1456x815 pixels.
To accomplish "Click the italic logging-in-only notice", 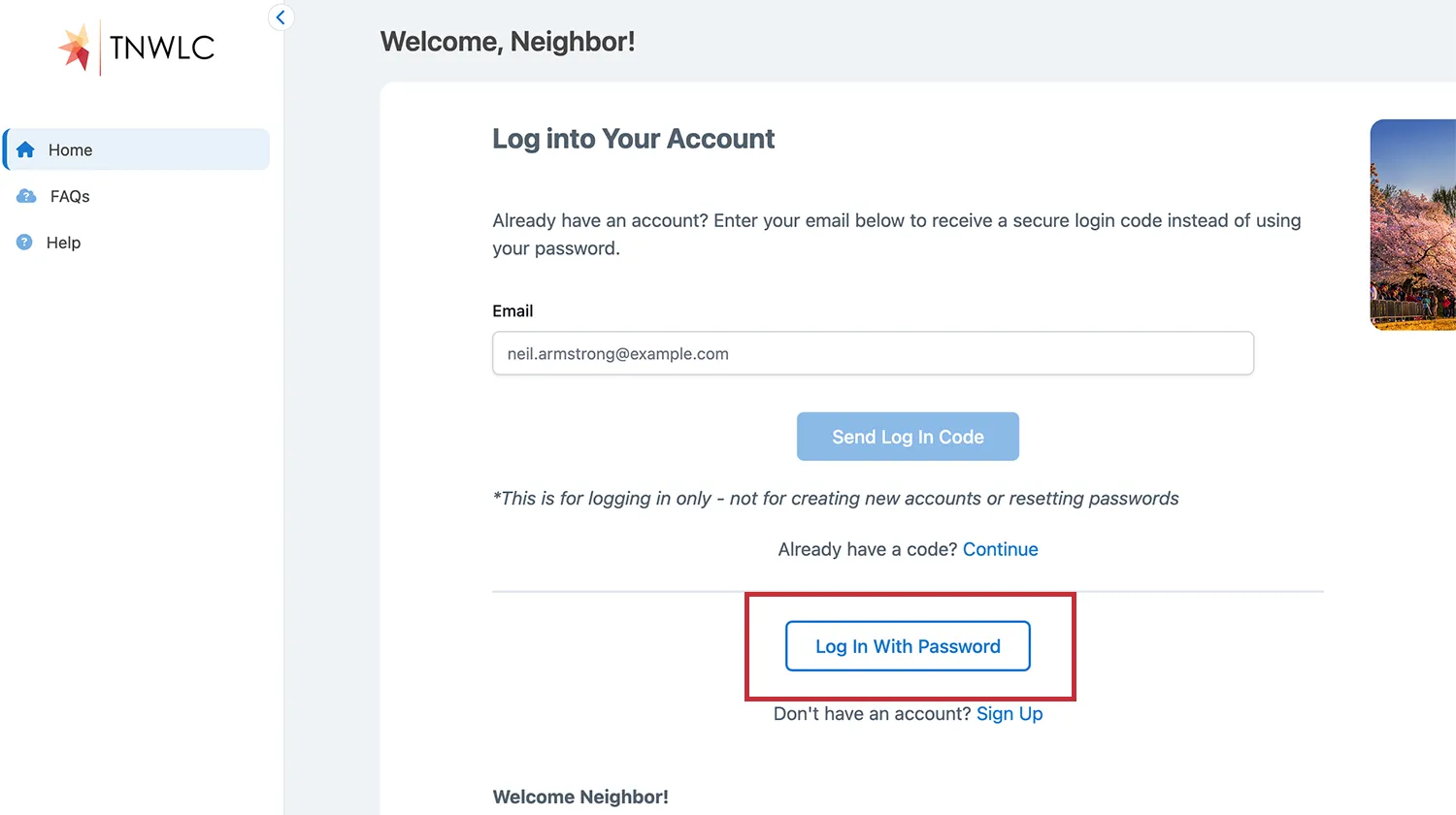I will tap(835, 499).
